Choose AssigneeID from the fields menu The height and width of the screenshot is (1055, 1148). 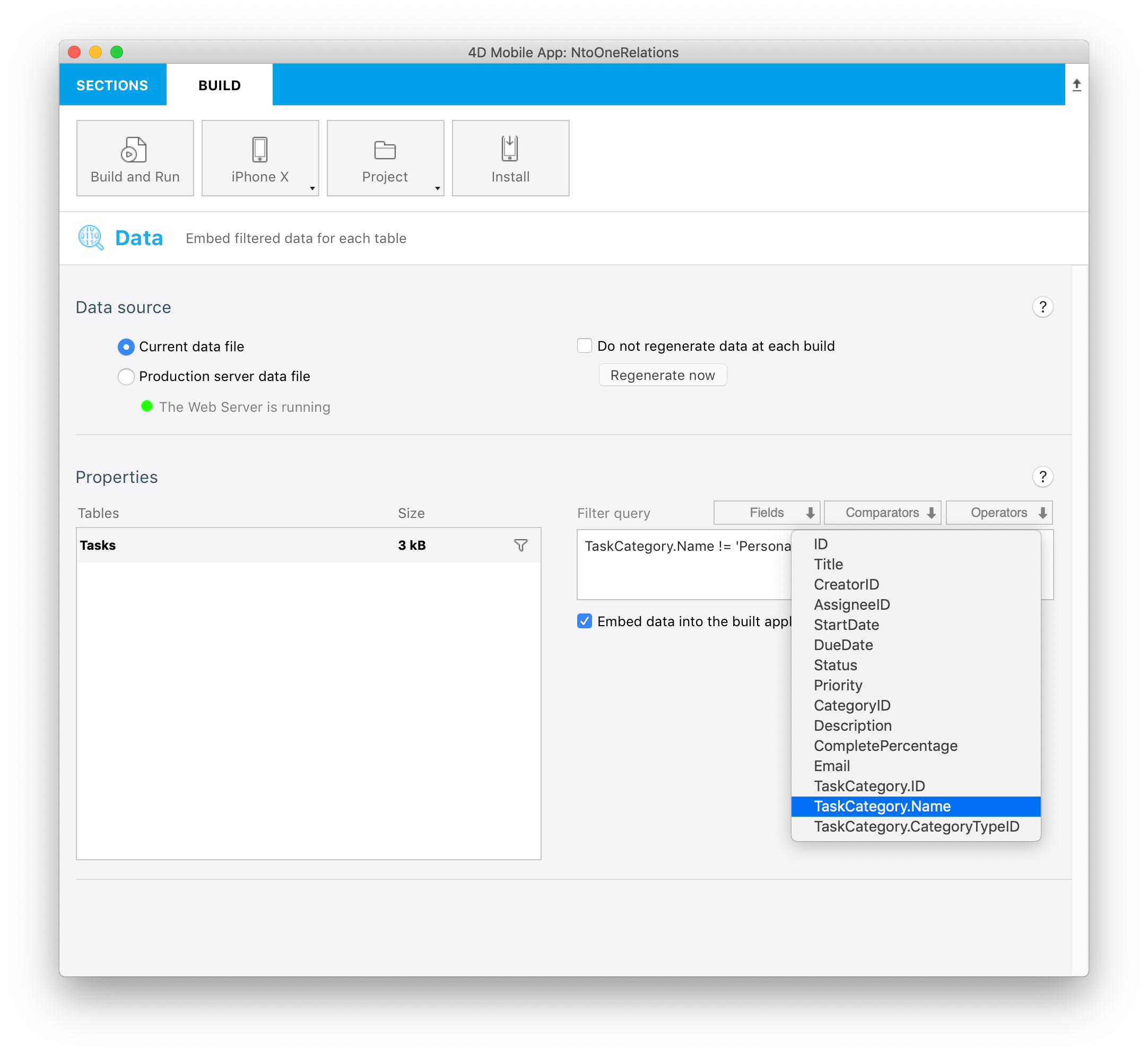coord(916,604)
